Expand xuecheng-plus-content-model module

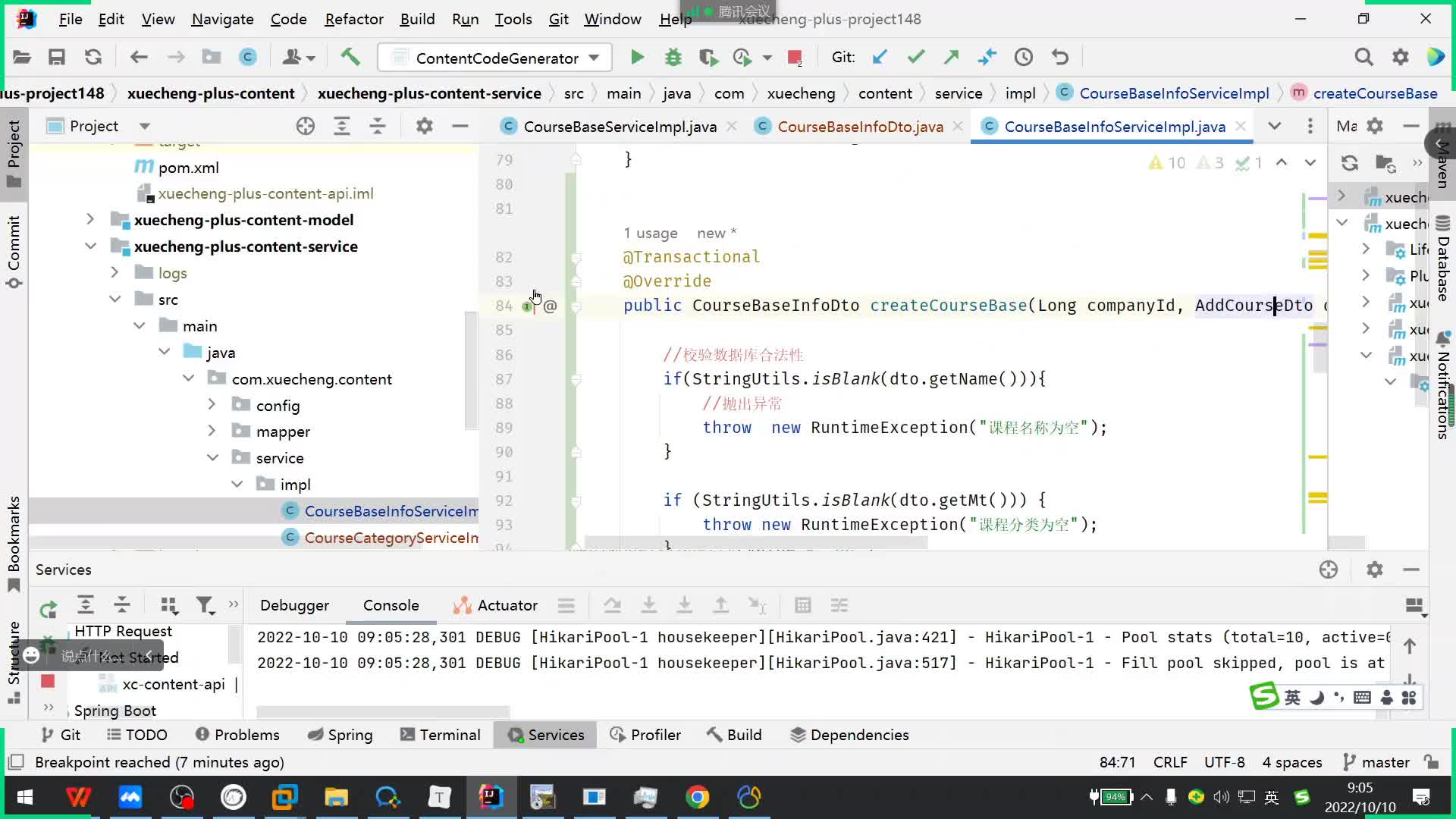[90, 220]
